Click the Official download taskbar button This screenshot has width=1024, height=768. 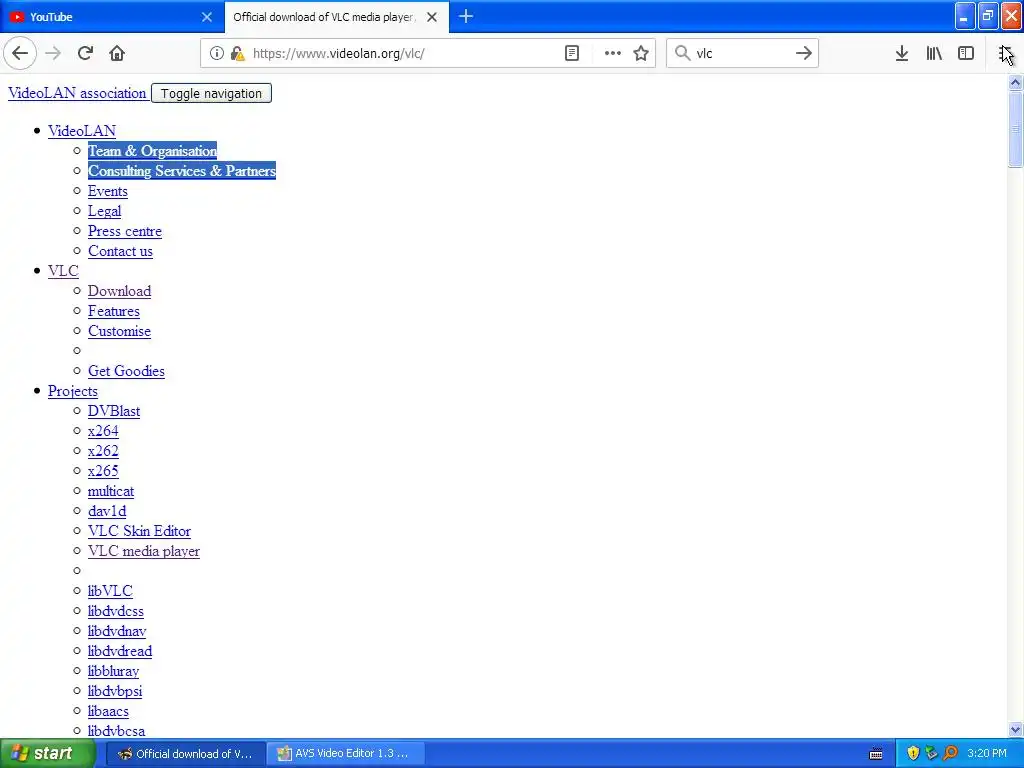187,754
